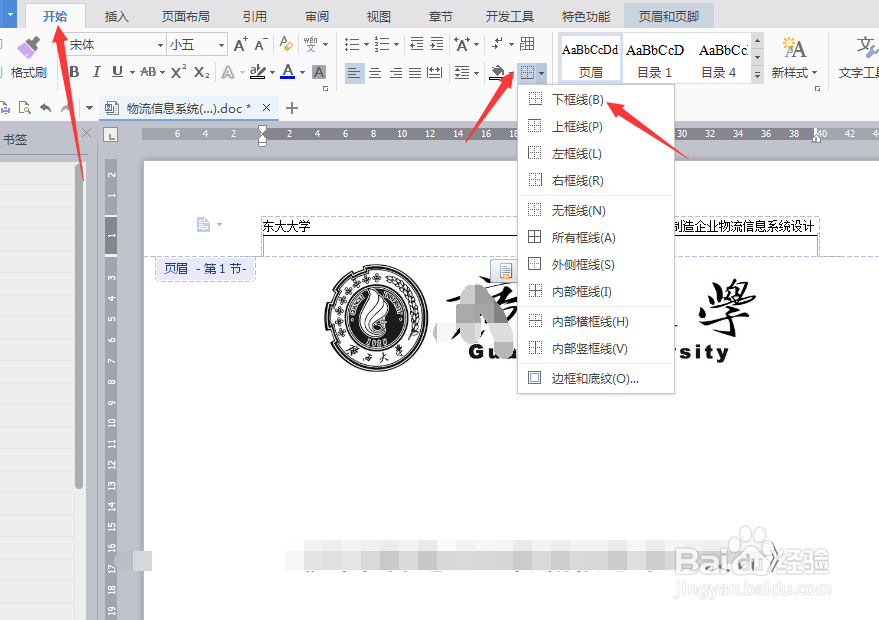Screen dimensions: 879x620
Task: Expand the Borders dropdown arrow
Action: [541, 73]
